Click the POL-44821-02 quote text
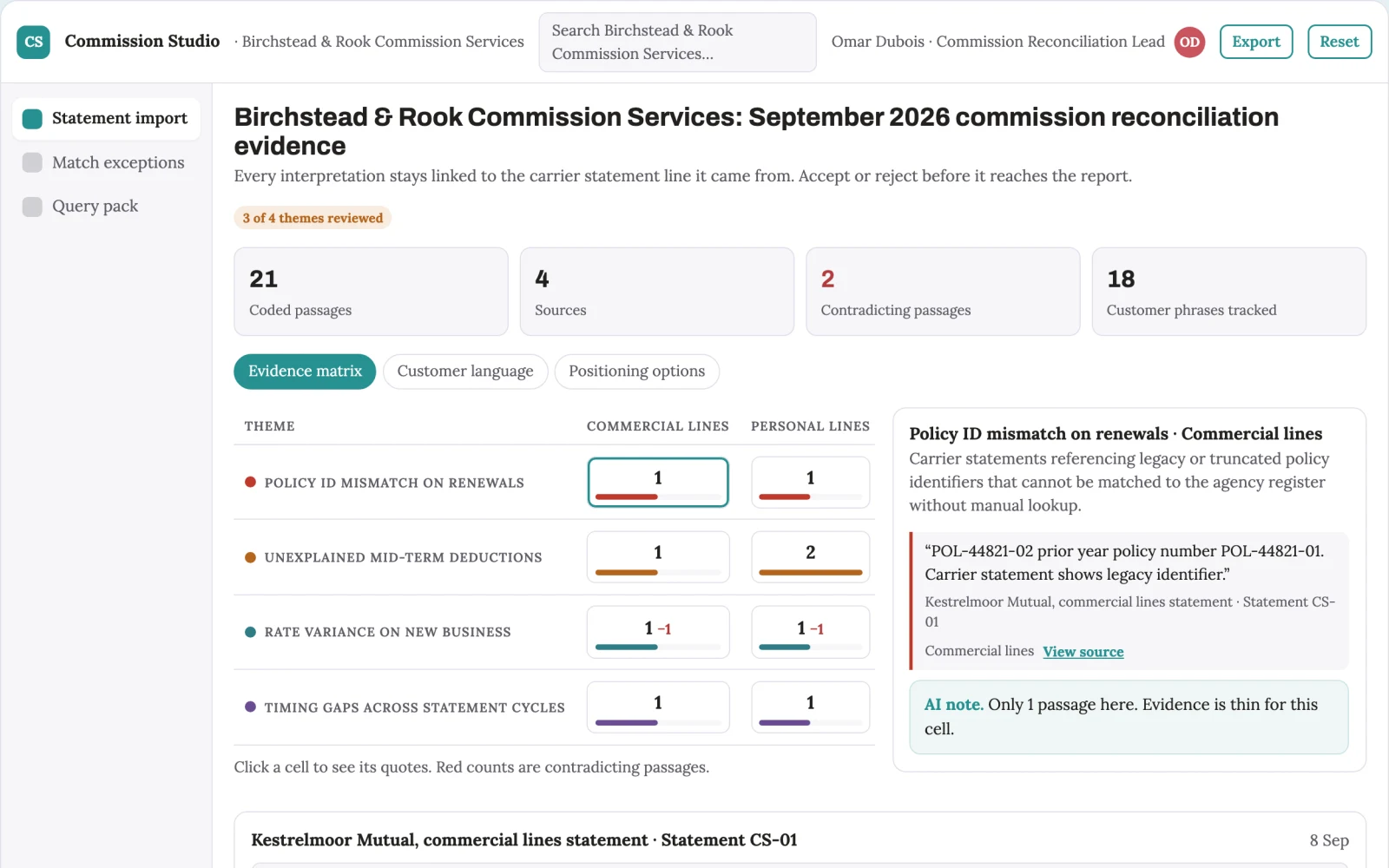This screenshot has height=868, width=1389. click(1124, 562)
